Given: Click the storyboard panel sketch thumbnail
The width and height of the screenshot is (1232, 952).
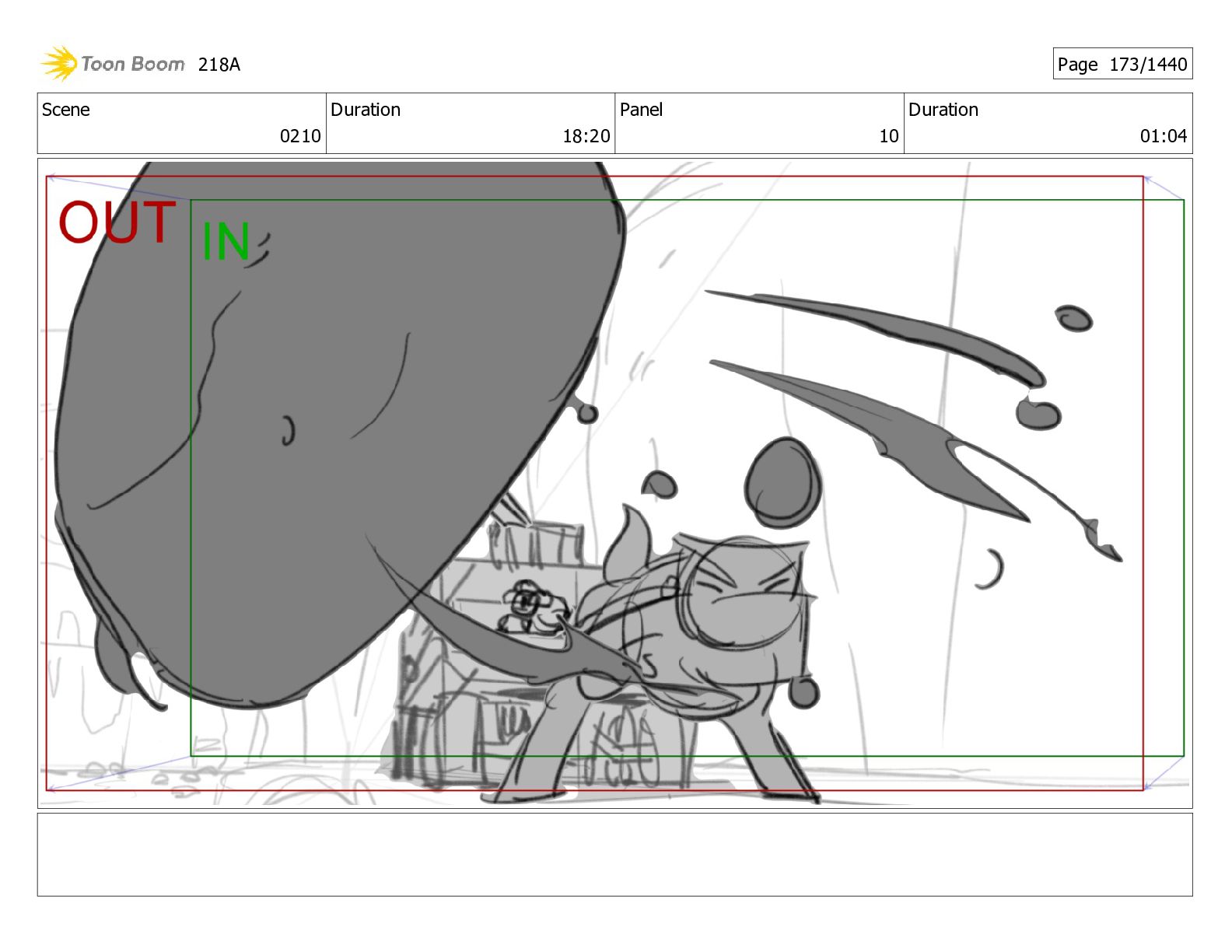Looking at the screenshot, I should coord(614,483).
